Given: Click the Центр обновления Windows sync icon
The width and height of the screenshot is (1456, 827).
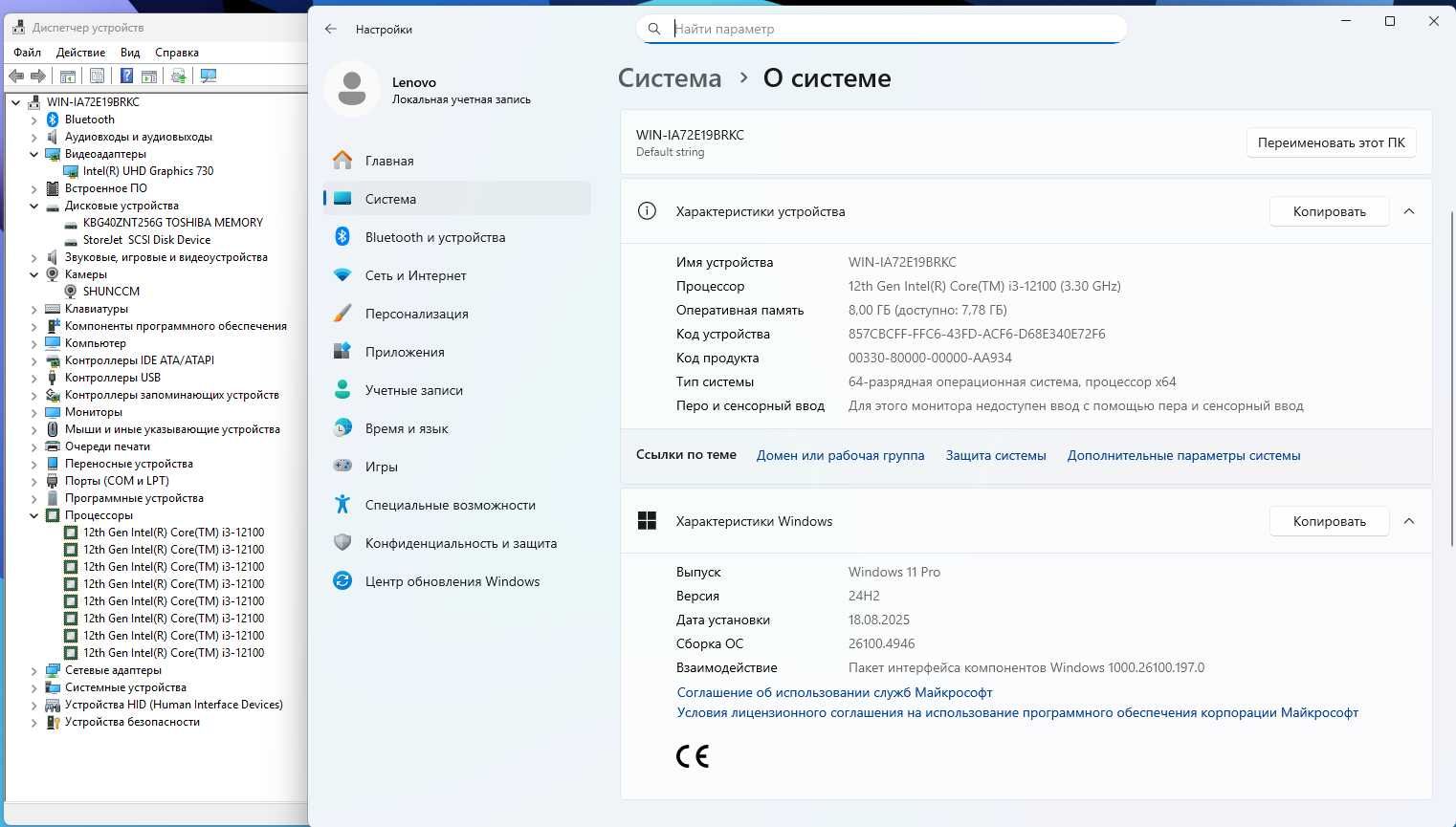Looking at the screenshot, I should point(342,581).
